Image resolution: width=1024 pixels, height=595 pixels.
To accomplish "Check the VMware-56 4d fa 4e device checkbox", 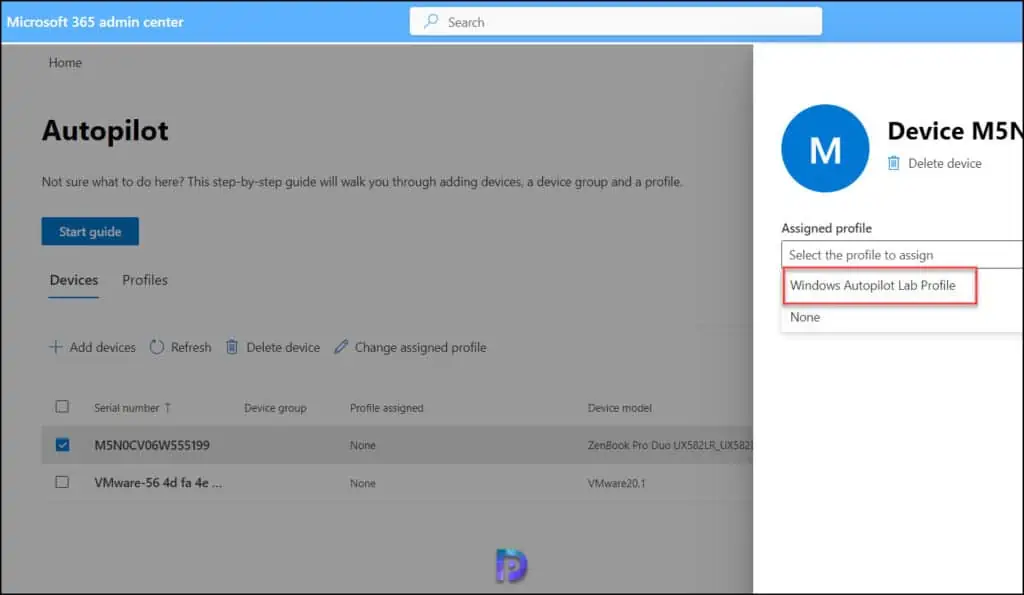I will pos(62,482).
